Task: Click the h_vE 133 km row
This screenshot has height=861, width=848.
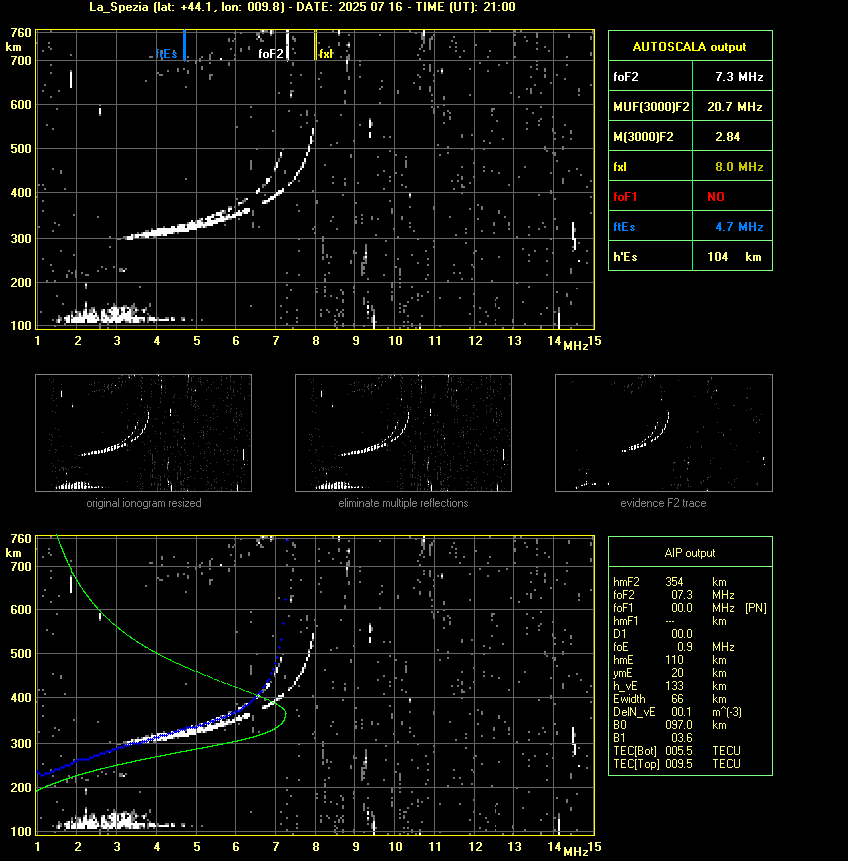Action: coord(670,686)
